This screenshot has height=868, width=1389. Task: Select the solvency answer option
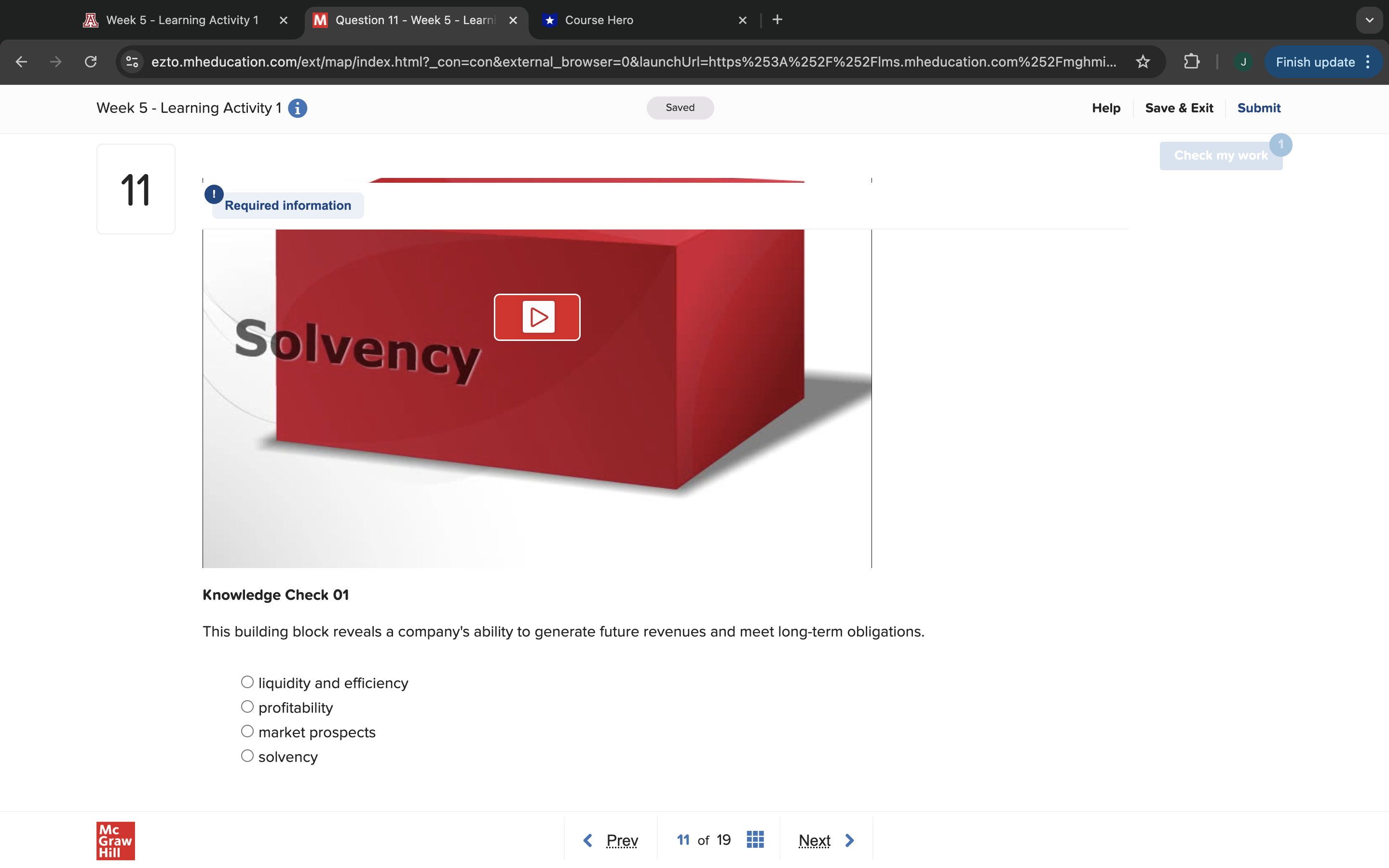(247, 756)
